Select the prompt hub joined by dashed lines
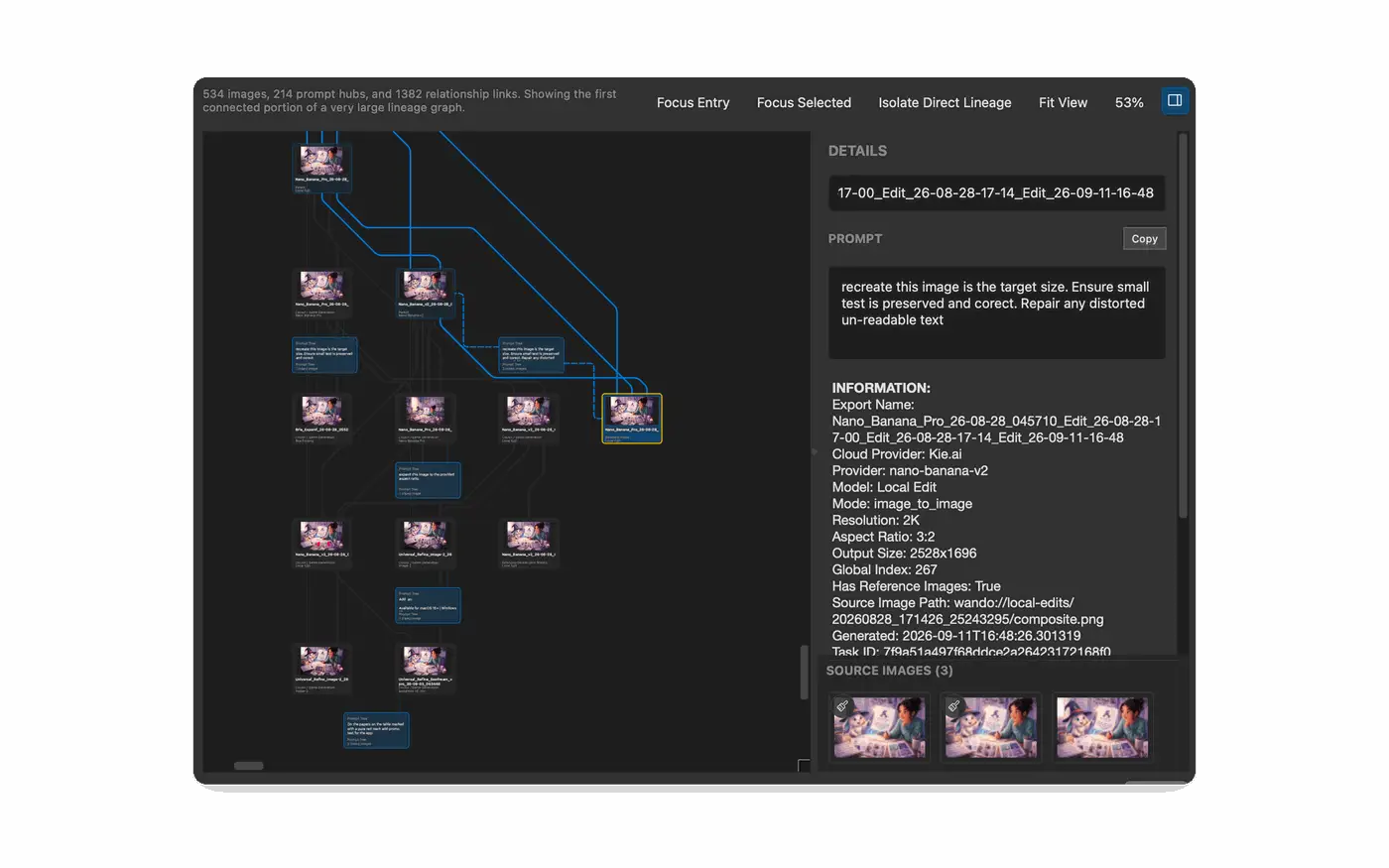This screenshot has width=1389, height=868. pos(531,355)
